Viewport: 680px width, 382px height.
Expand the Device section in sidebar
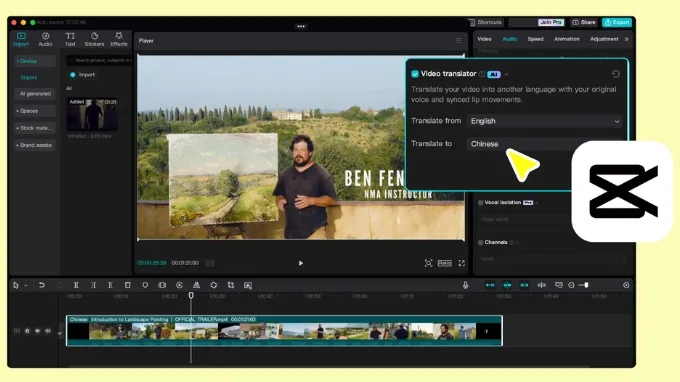coord(35,61)
